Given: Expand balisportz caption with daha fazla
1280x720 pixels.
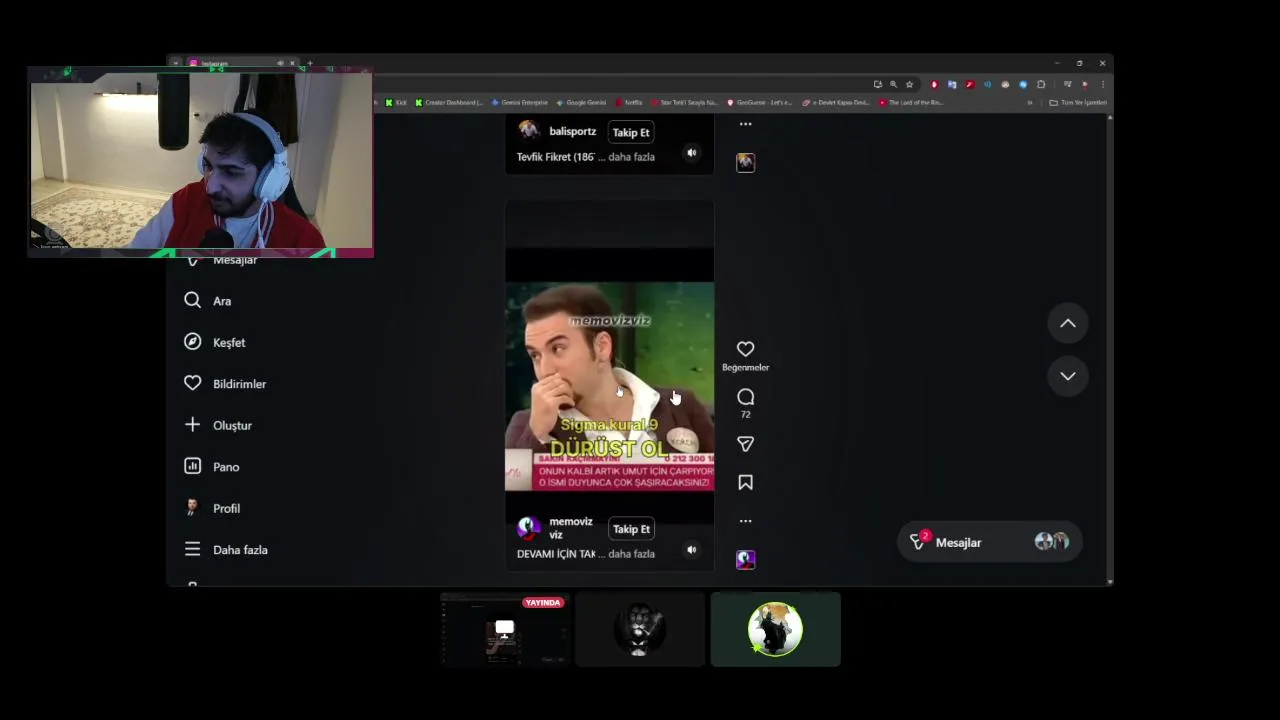Looking at the screenshot, I should click(x=631, y=157).
